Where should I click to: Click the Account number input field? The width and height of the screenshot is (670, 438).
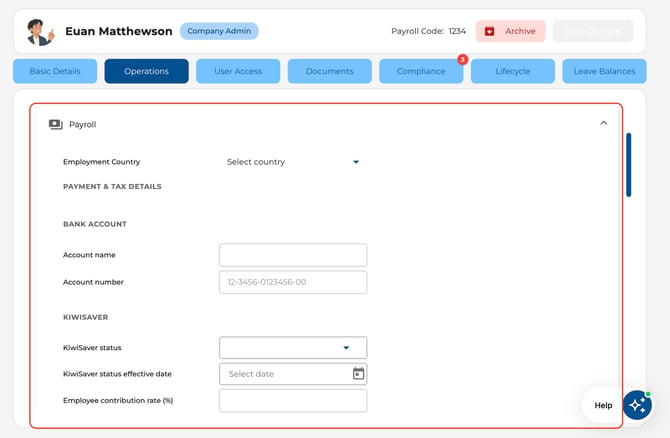[x=293, y=282]
